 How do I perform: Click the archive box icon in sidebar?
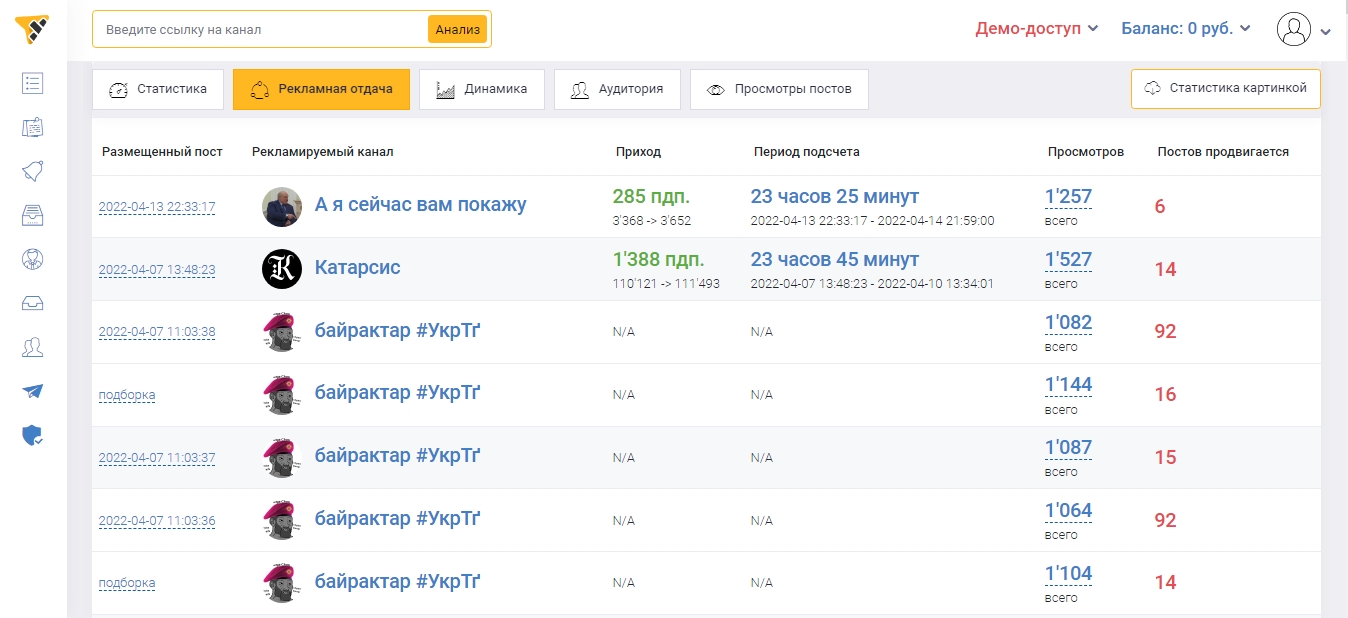pos(32,215)
